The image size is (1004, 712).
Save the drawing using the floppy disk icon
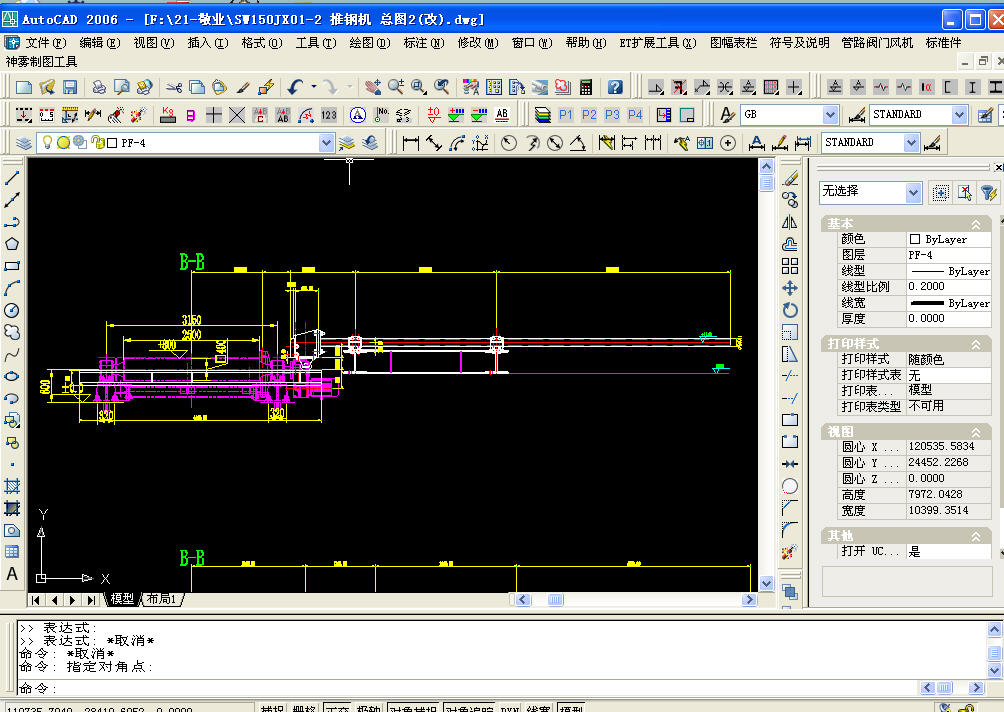tap(70, 87)
